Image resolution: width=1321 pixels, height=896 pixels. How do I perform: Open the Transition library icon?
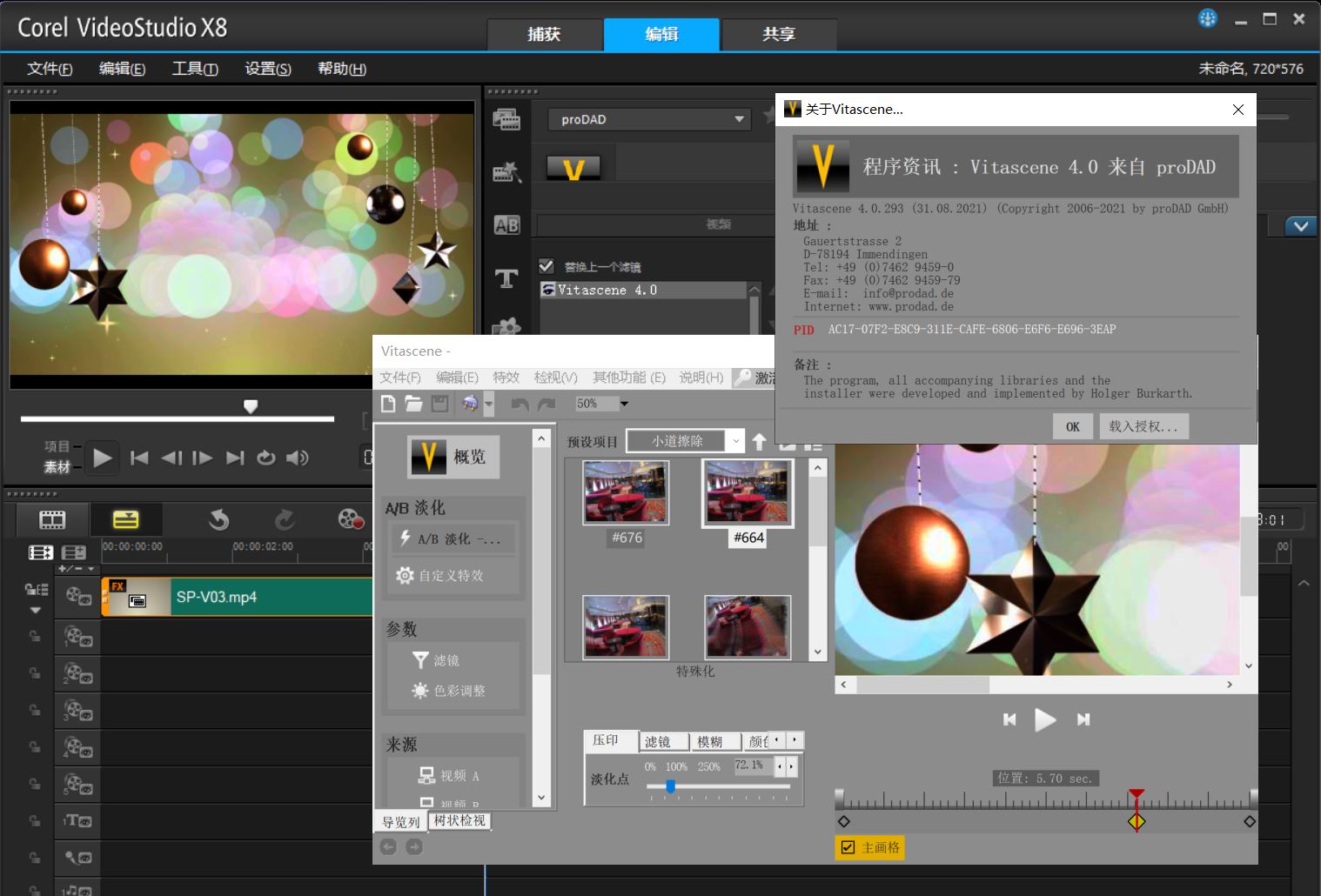tap(506, 172)
